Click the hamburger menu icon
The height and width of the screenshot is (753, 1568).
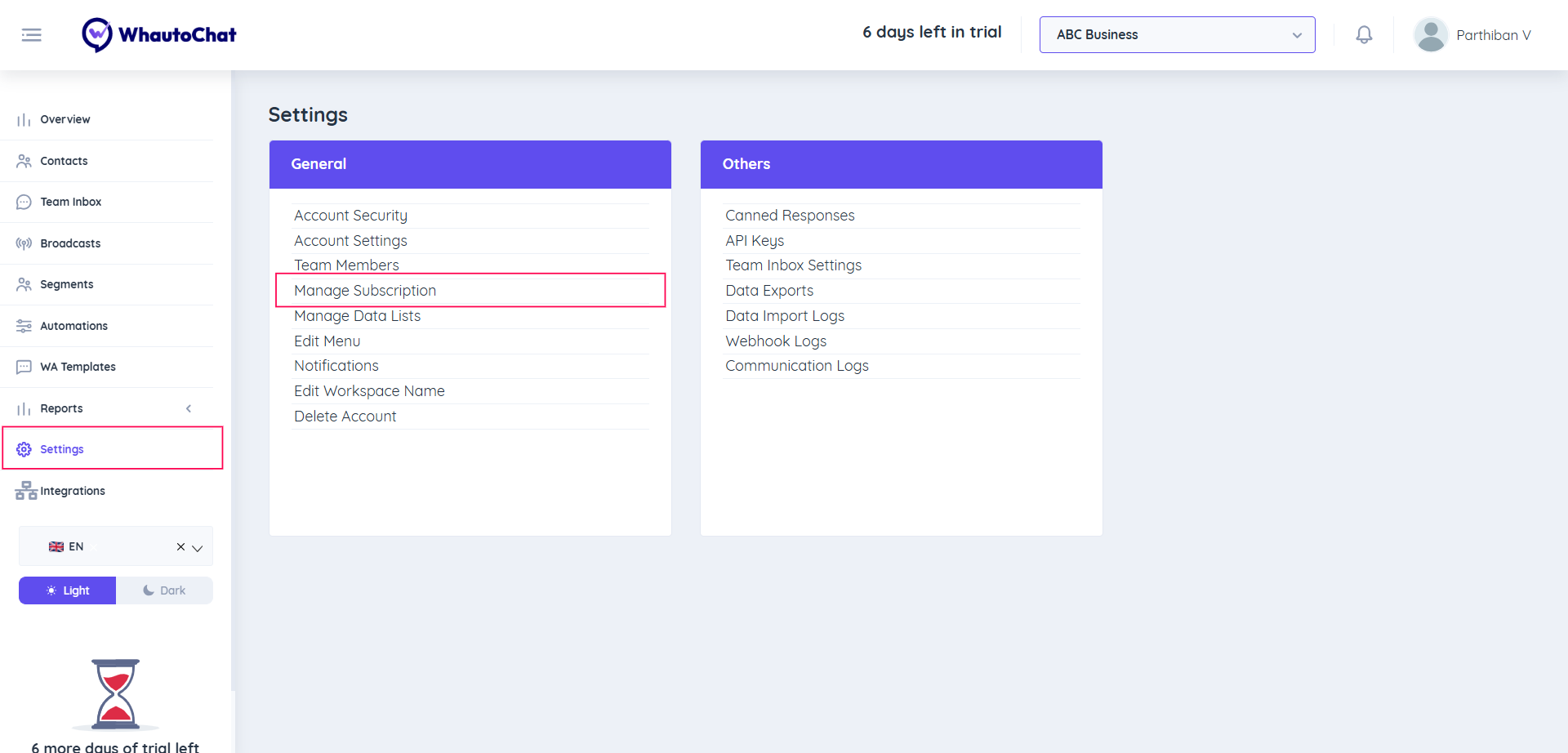tap(31, 35)
